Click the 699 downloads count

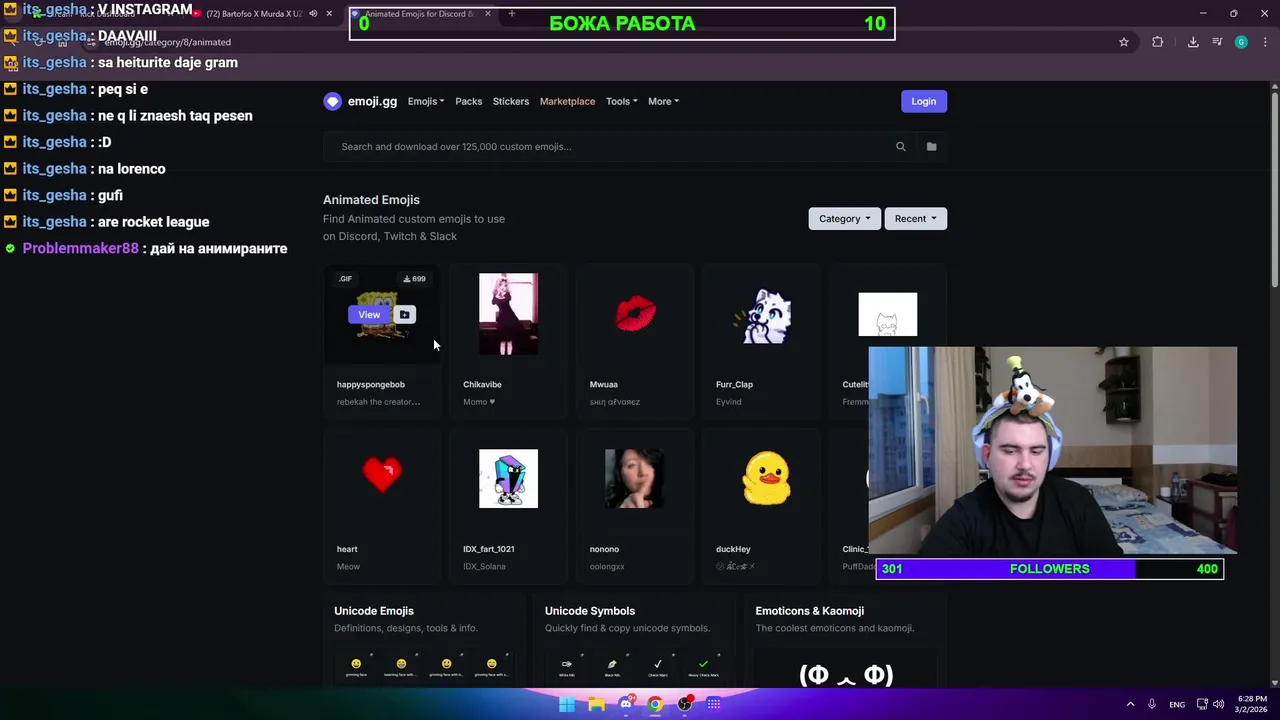click(414, 279)
